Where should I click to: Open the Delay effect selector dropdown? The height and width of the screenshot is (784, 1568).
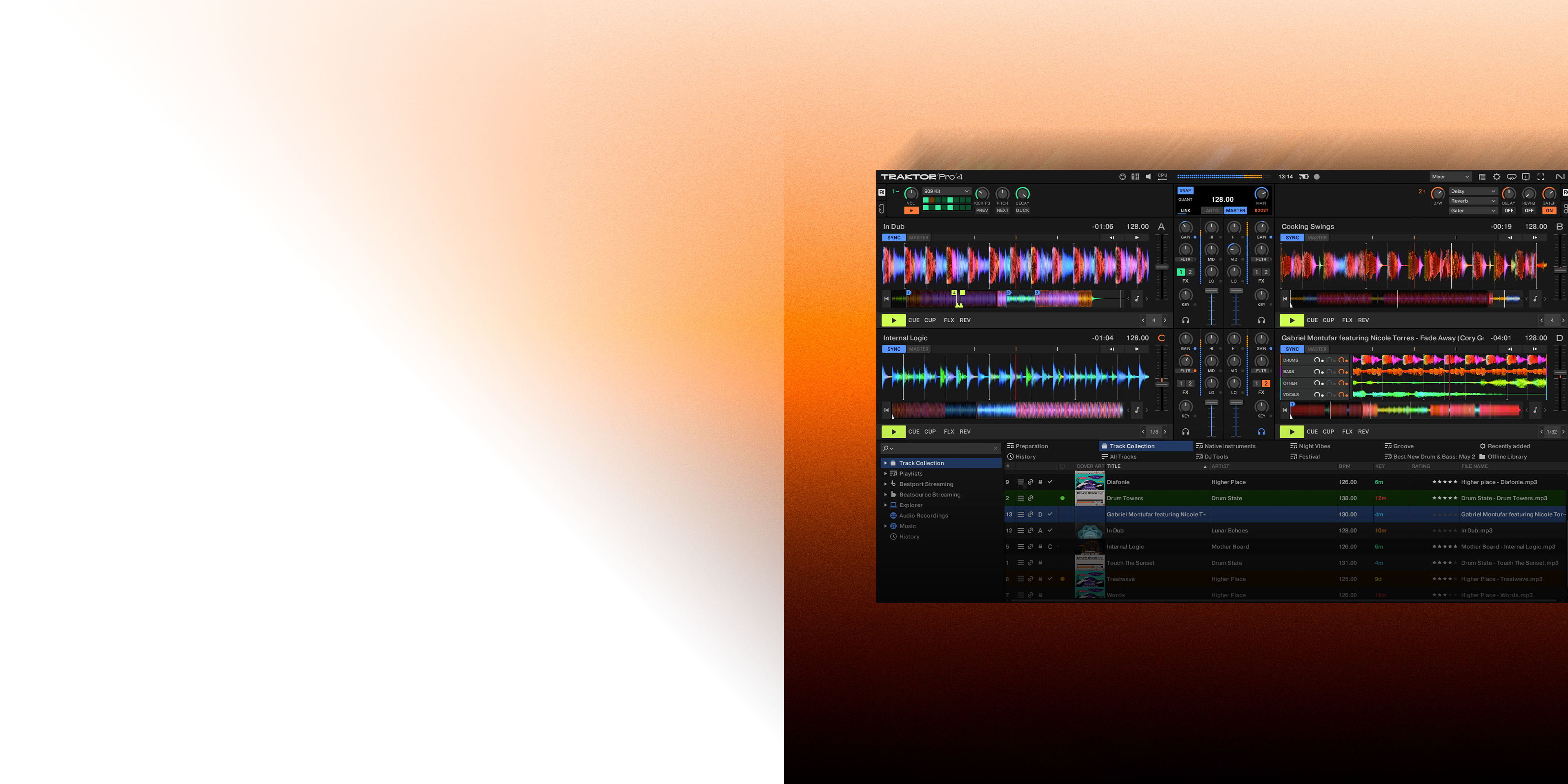point(1473,191)
